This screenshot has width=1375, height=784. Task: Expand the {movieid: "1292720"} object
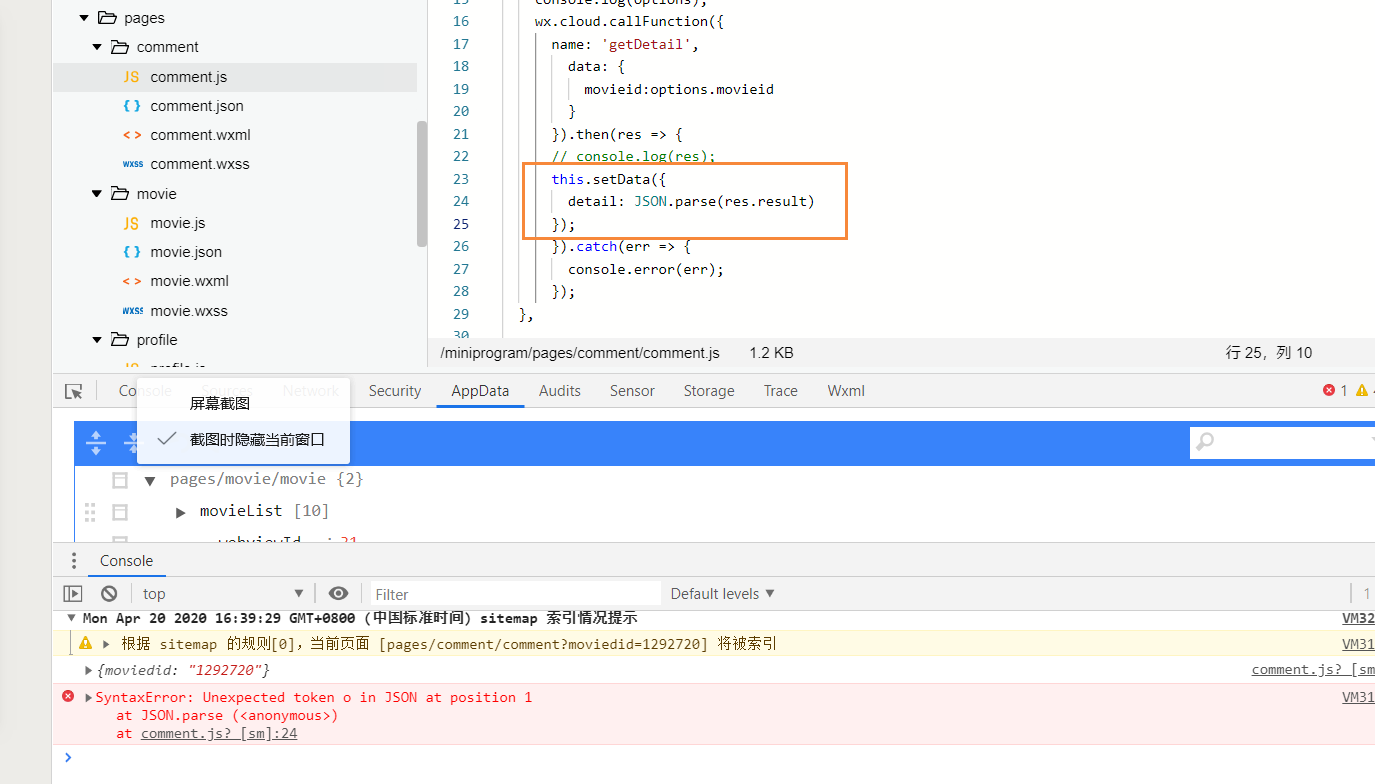point(88,670)
